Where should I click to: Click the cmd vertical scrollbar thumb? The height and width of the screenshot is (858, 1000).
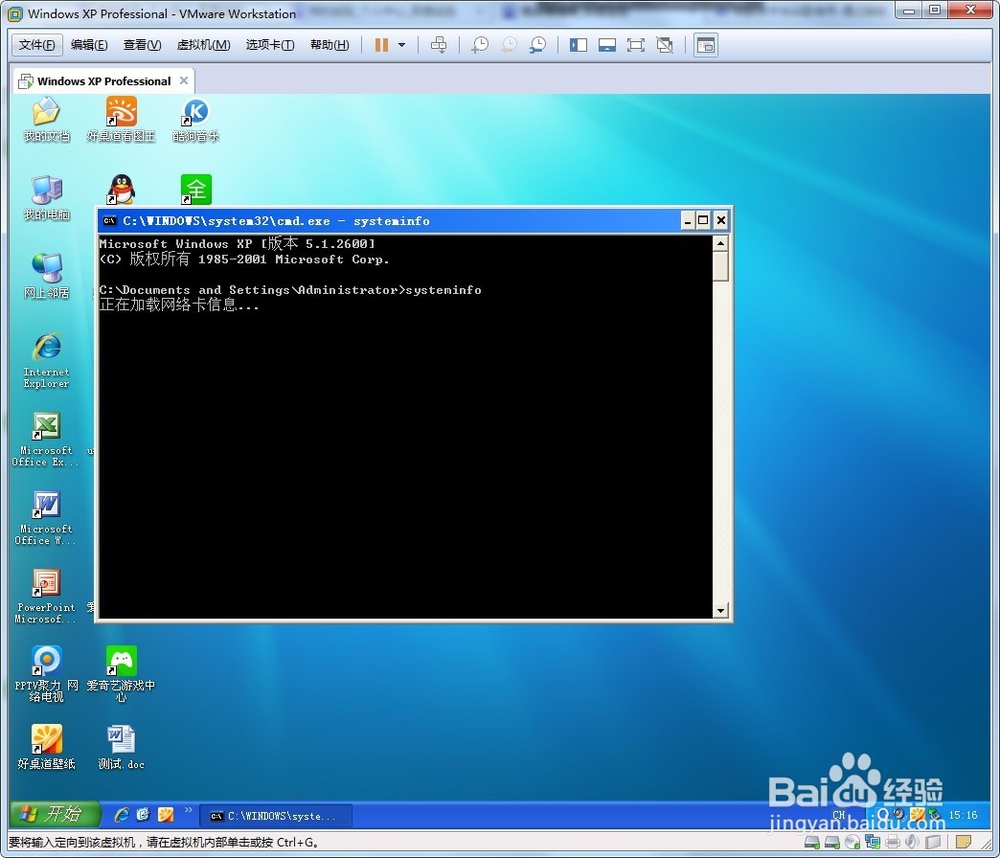click(x=721, y=266)
